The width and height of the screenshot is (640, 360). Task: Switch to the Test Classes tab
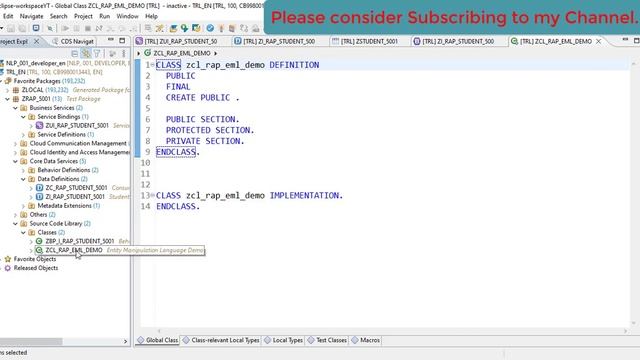click(x=327, y=340)
